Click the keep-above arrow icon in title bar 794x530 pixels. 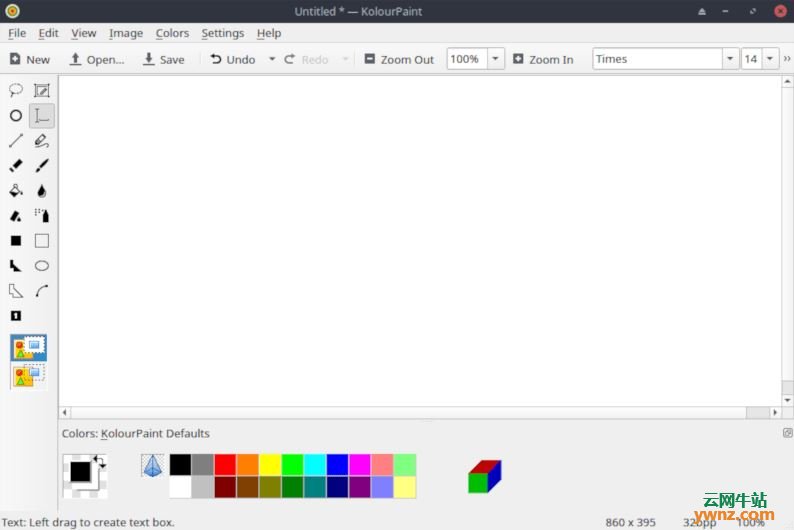tap(702, 11)
